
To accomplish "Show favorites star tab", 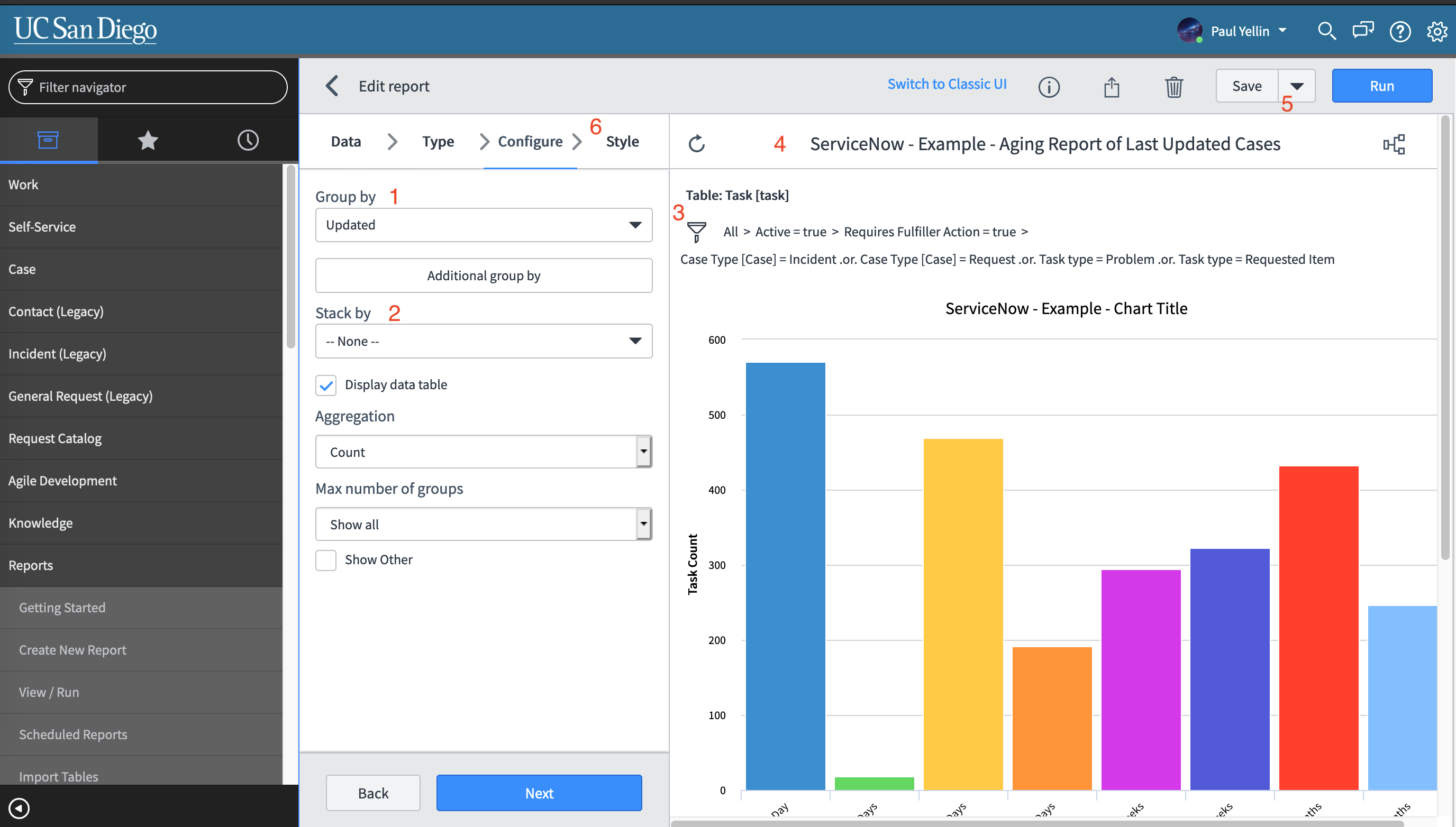I will click(x=148, y=140).
